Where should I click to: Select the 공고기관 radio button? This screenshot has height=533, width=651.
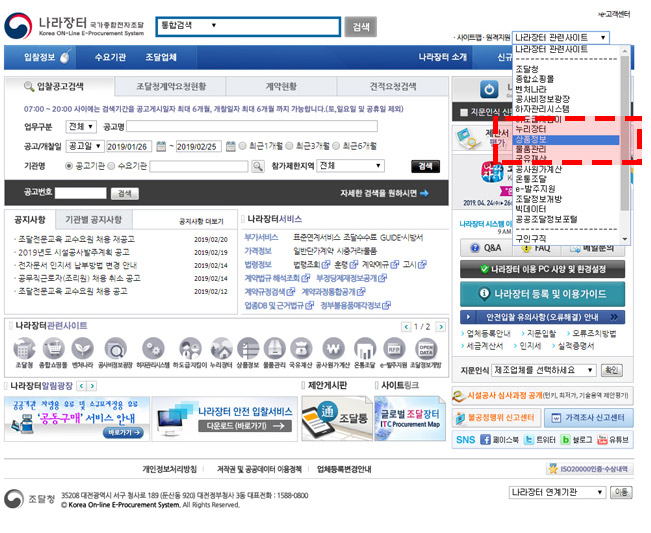pyautogui.click(x=69, y=166)
